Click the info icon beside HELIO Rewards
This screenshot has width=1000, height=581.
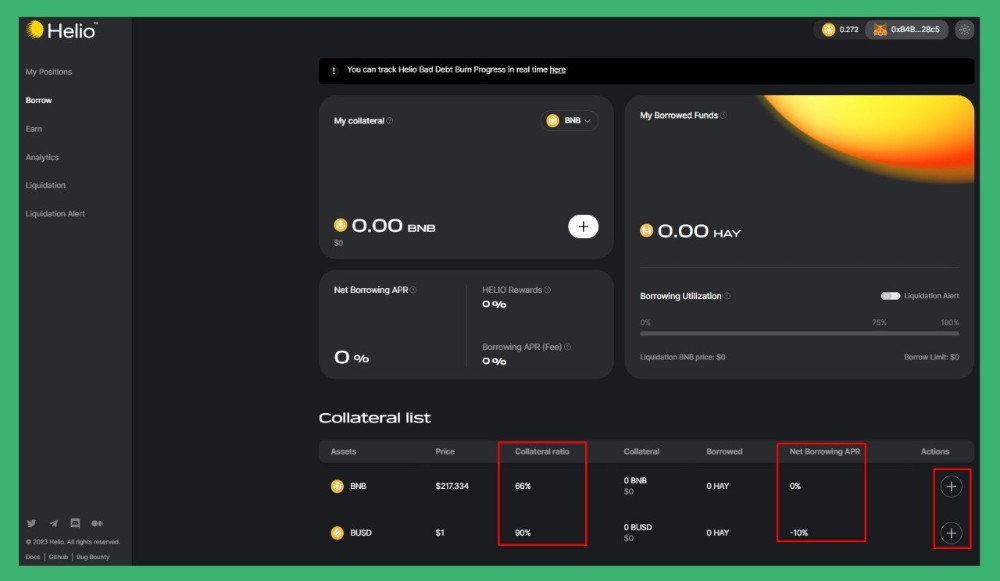point(547,290)
